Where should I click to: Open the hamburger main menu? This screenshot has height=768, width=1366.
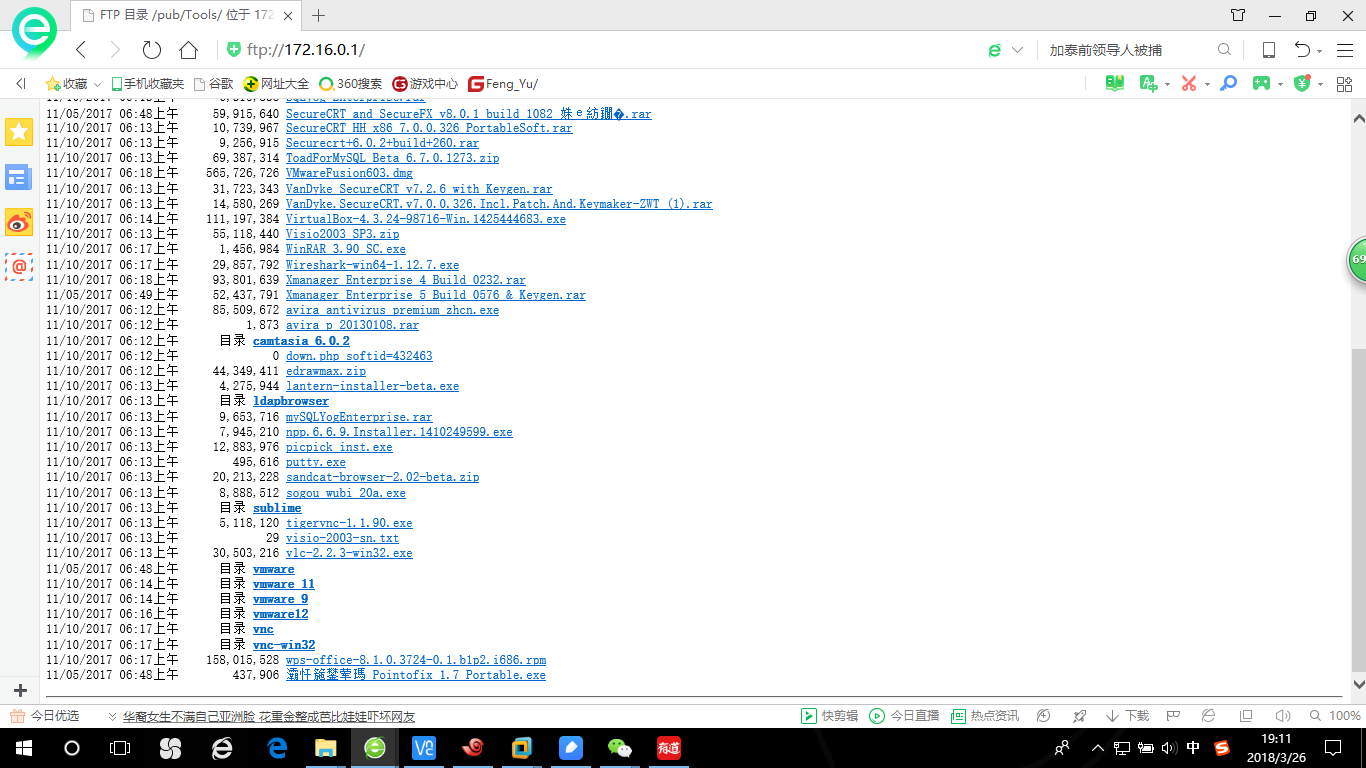coord(1343,50)
